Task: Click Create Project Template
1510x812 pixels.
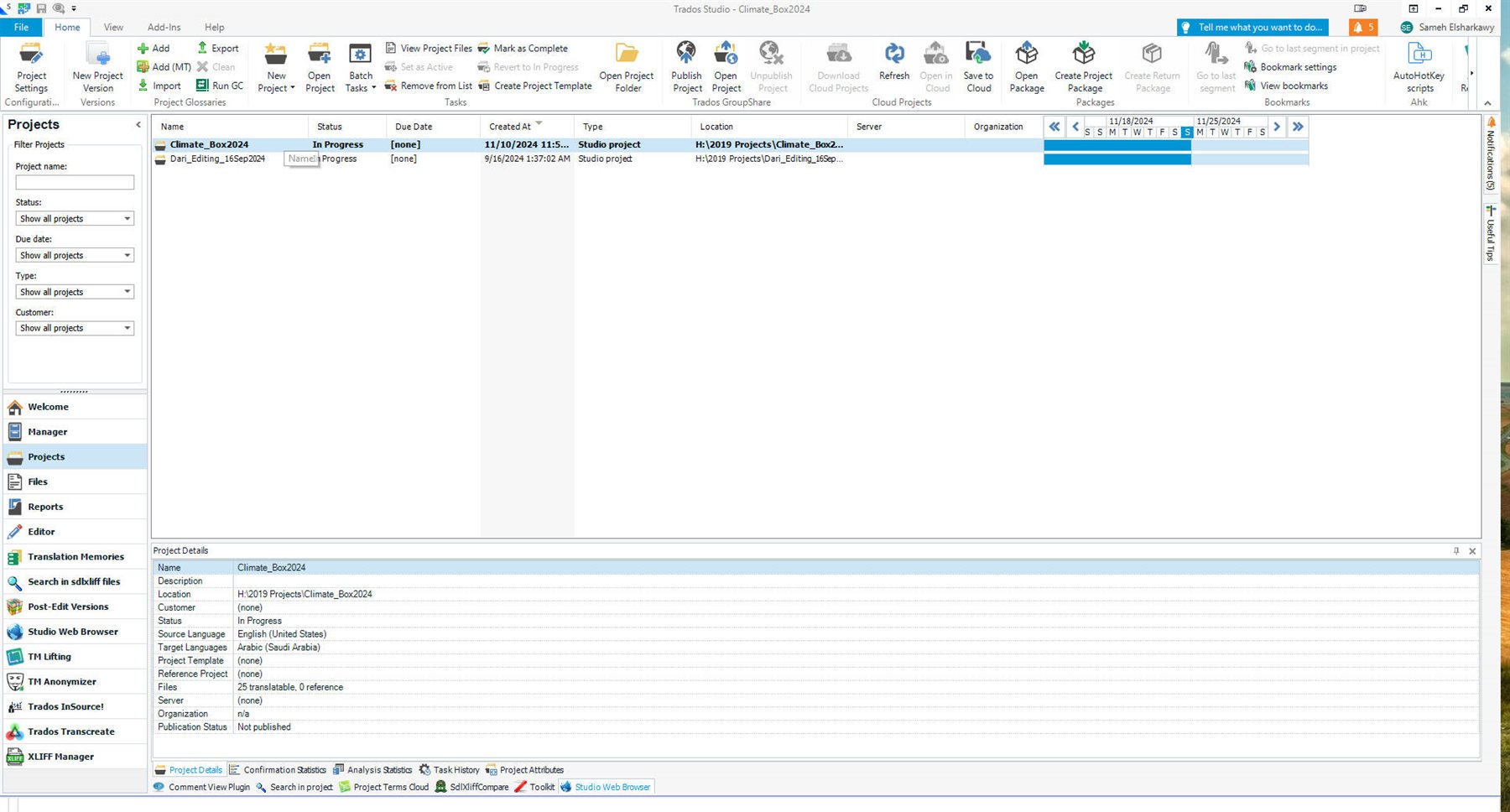Action: (535, 86)
